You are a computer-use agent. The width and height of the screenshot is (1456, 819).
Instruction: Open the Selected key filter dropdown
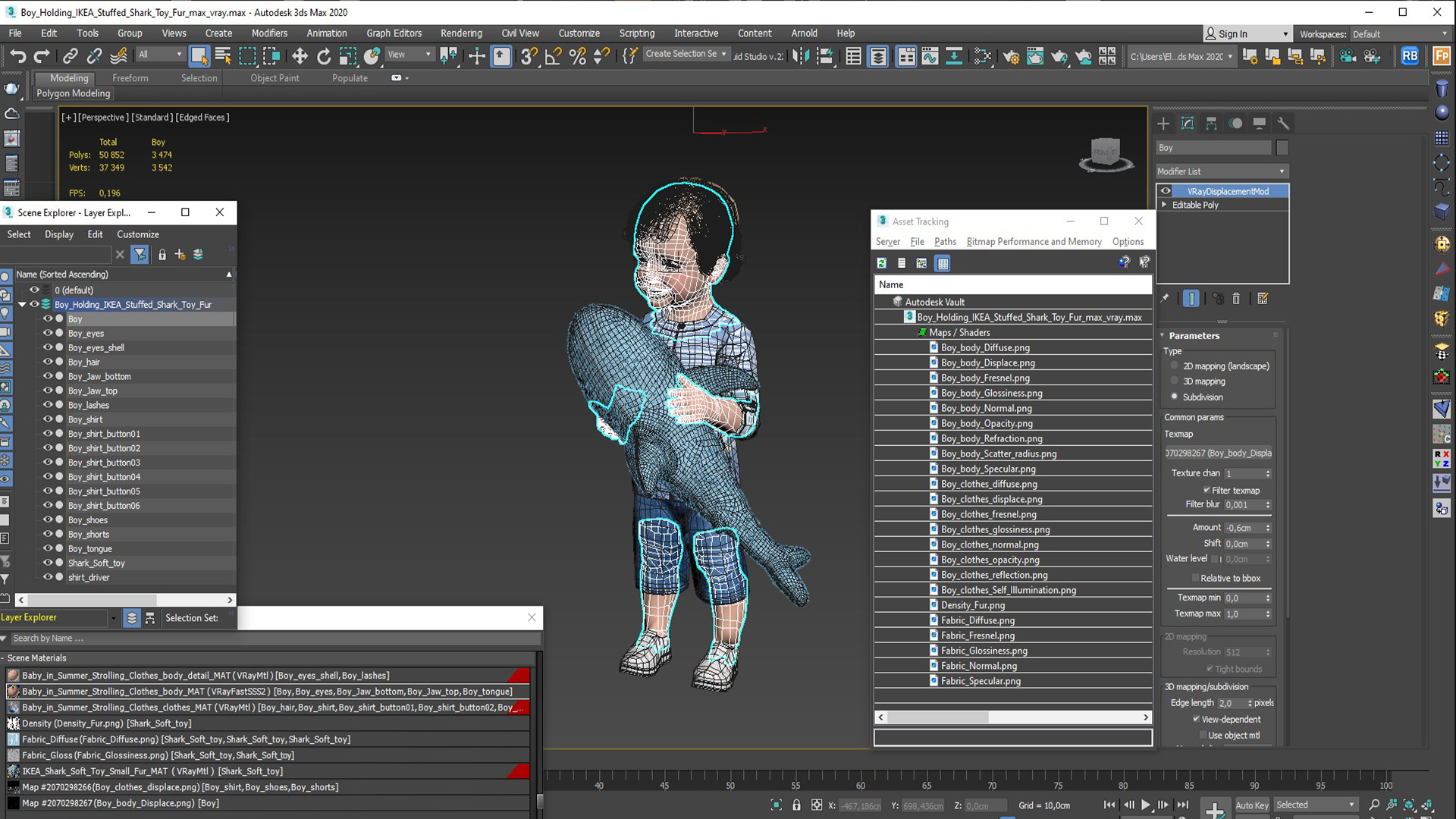pos(1316,805)
